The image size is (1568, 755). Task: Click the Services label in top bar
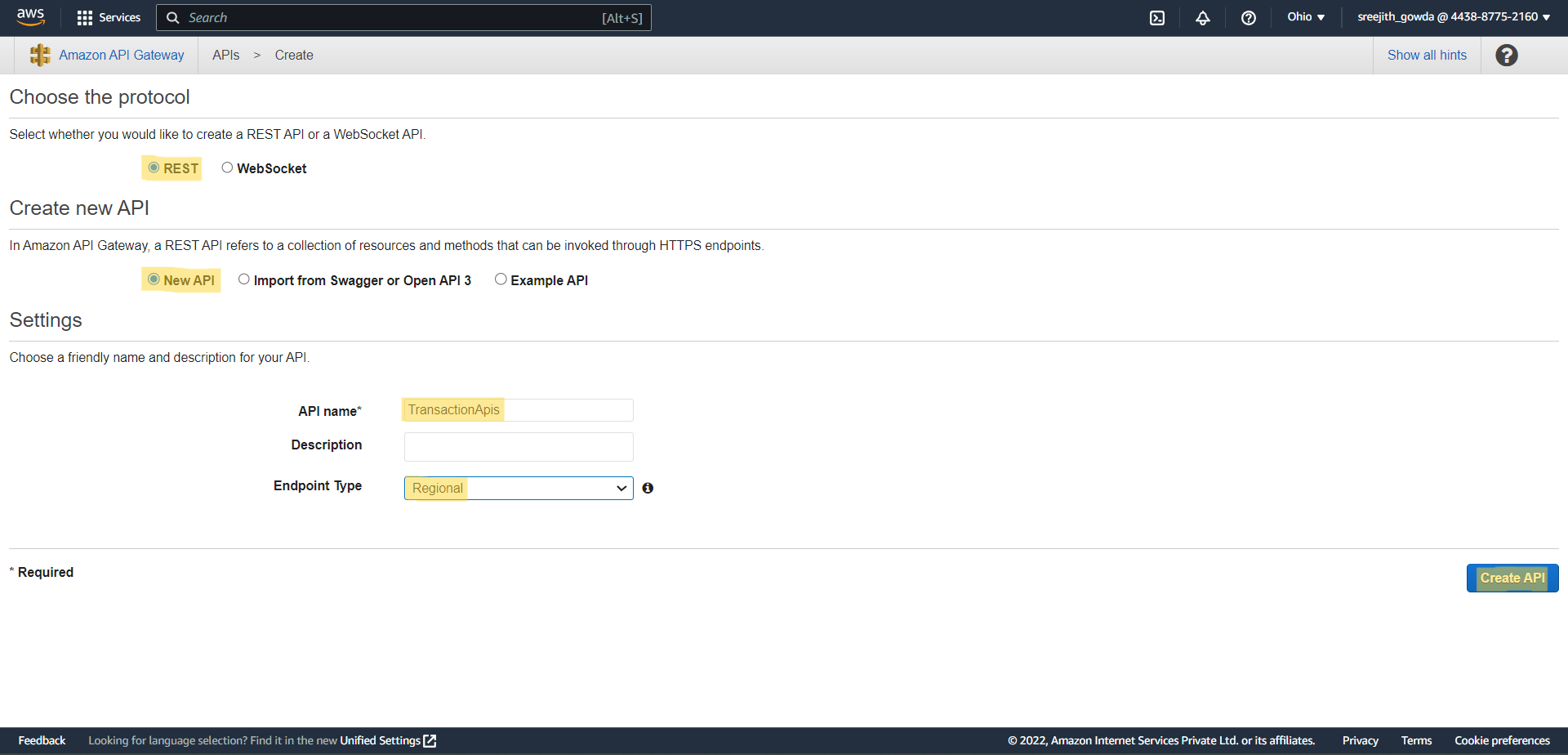tap(119, 17)
